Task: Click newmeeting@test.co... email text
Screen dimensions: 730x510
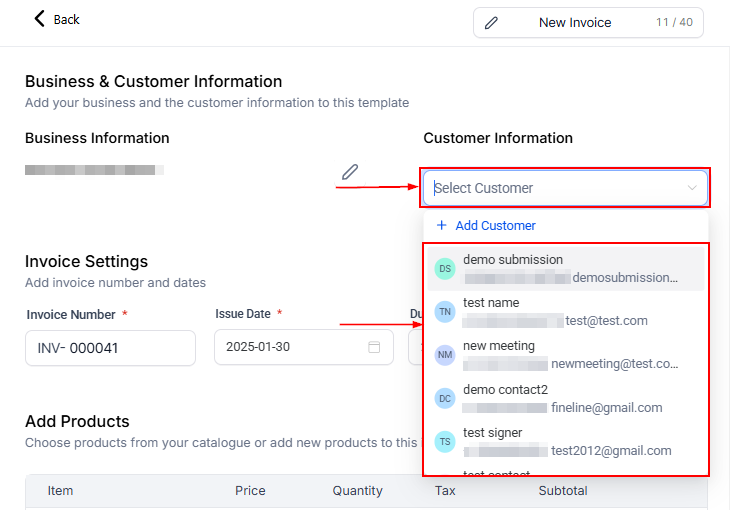Action: tap(615, 364)
